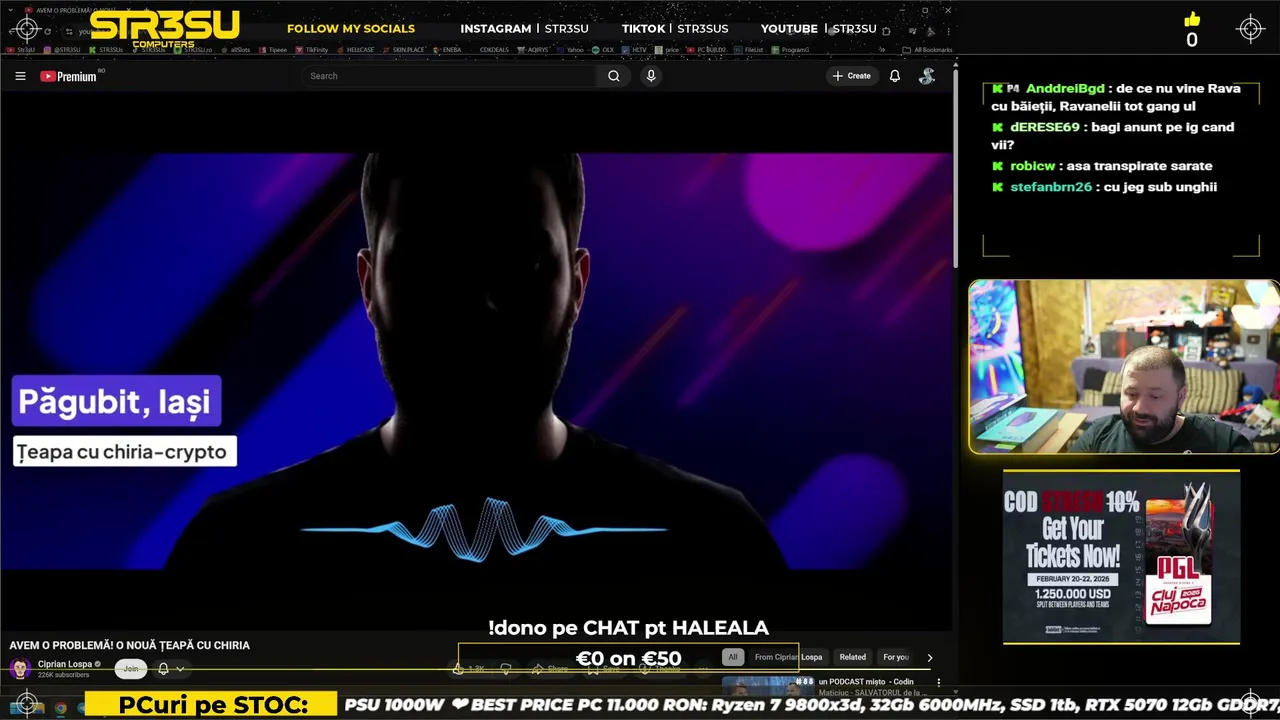The width and height of the screenshot is (1280, 720).
Task: Focus the YouTube Search field
Action: click(x=450, y=76)
